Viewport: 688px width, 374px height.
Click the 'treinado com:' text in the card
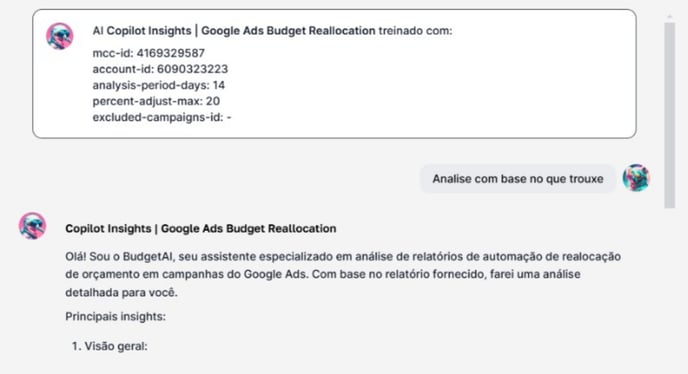click(415, 31)
